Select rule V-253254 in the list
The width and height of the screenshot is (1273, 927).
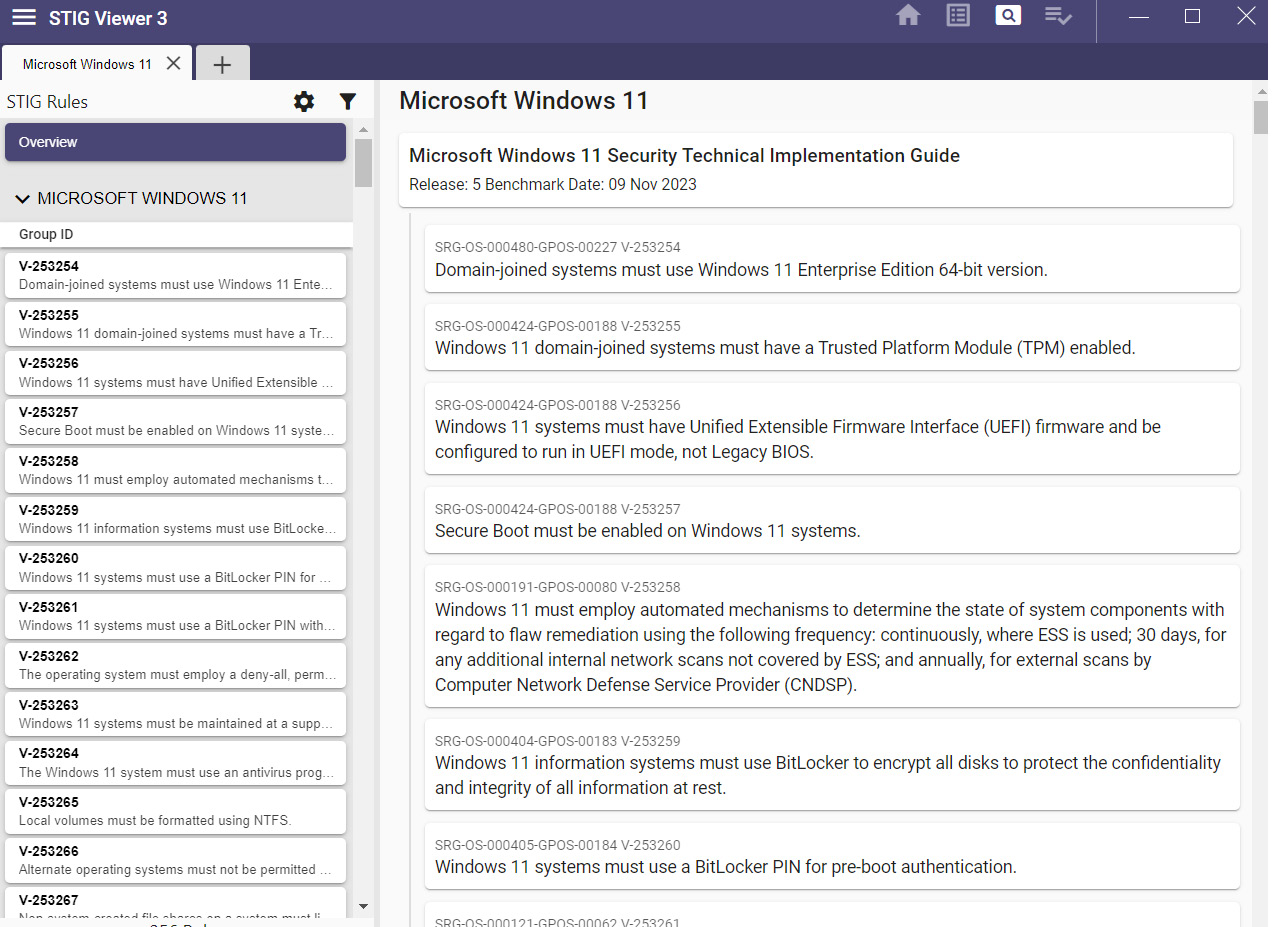(175, 275)
